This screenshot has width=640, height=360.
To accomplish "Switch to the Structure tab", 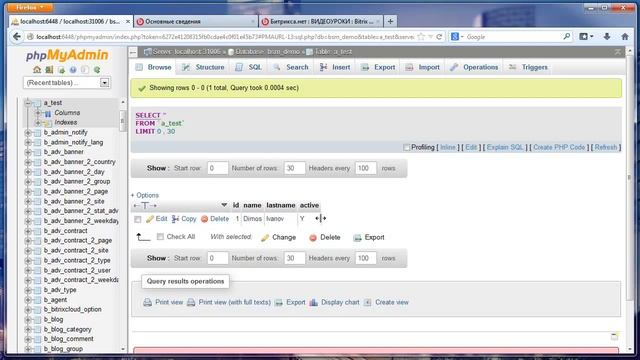I will tap(203, 67).
